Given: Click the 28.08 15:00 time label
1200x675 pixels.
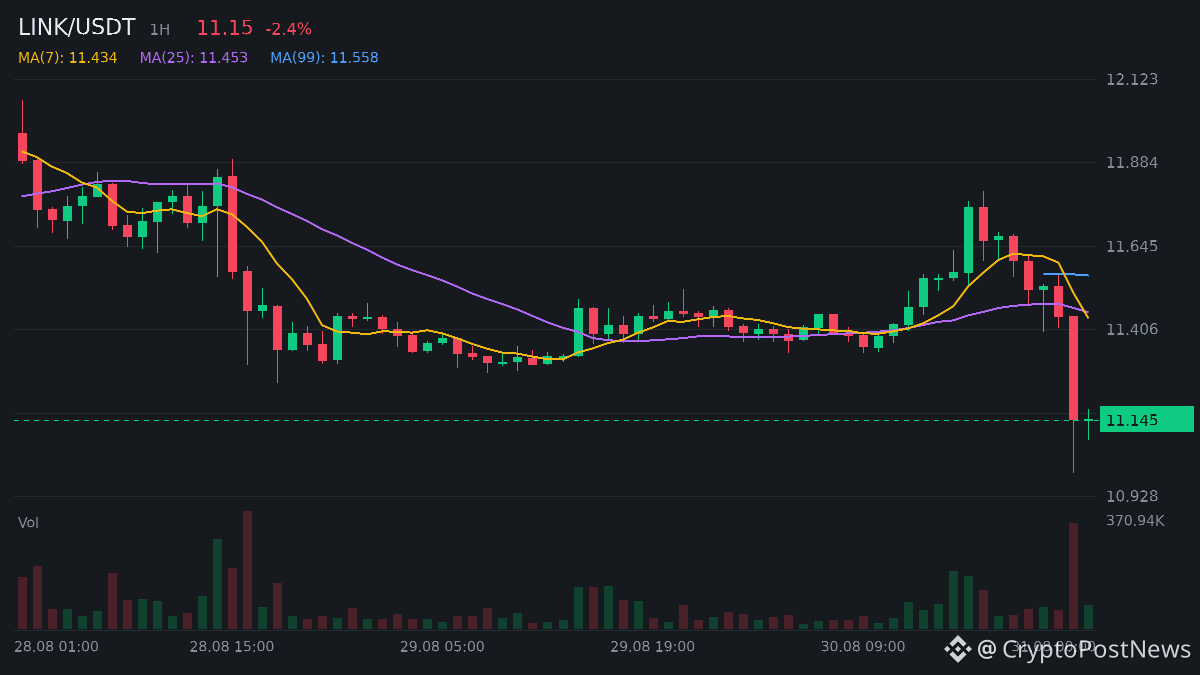Looking at the screenshot, I should tap(232, 646).
